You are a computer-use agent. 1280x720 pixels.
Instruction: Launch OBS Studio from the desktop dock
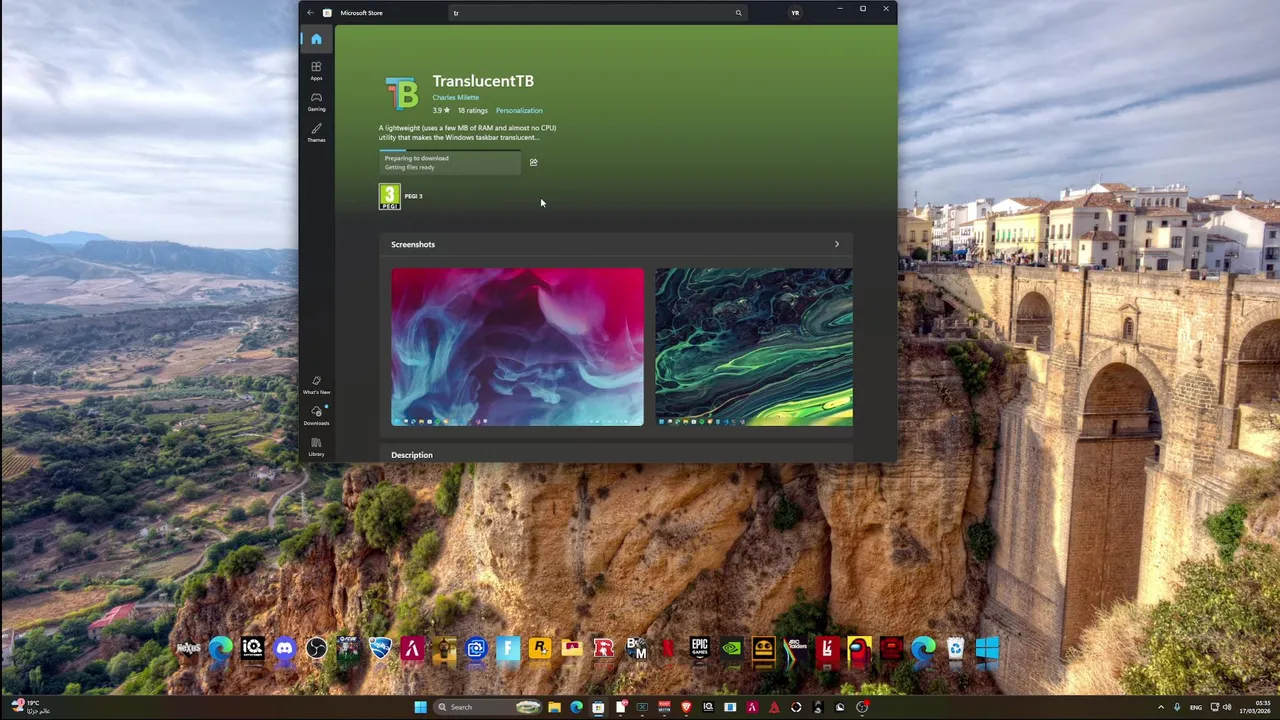coord(316,649)
